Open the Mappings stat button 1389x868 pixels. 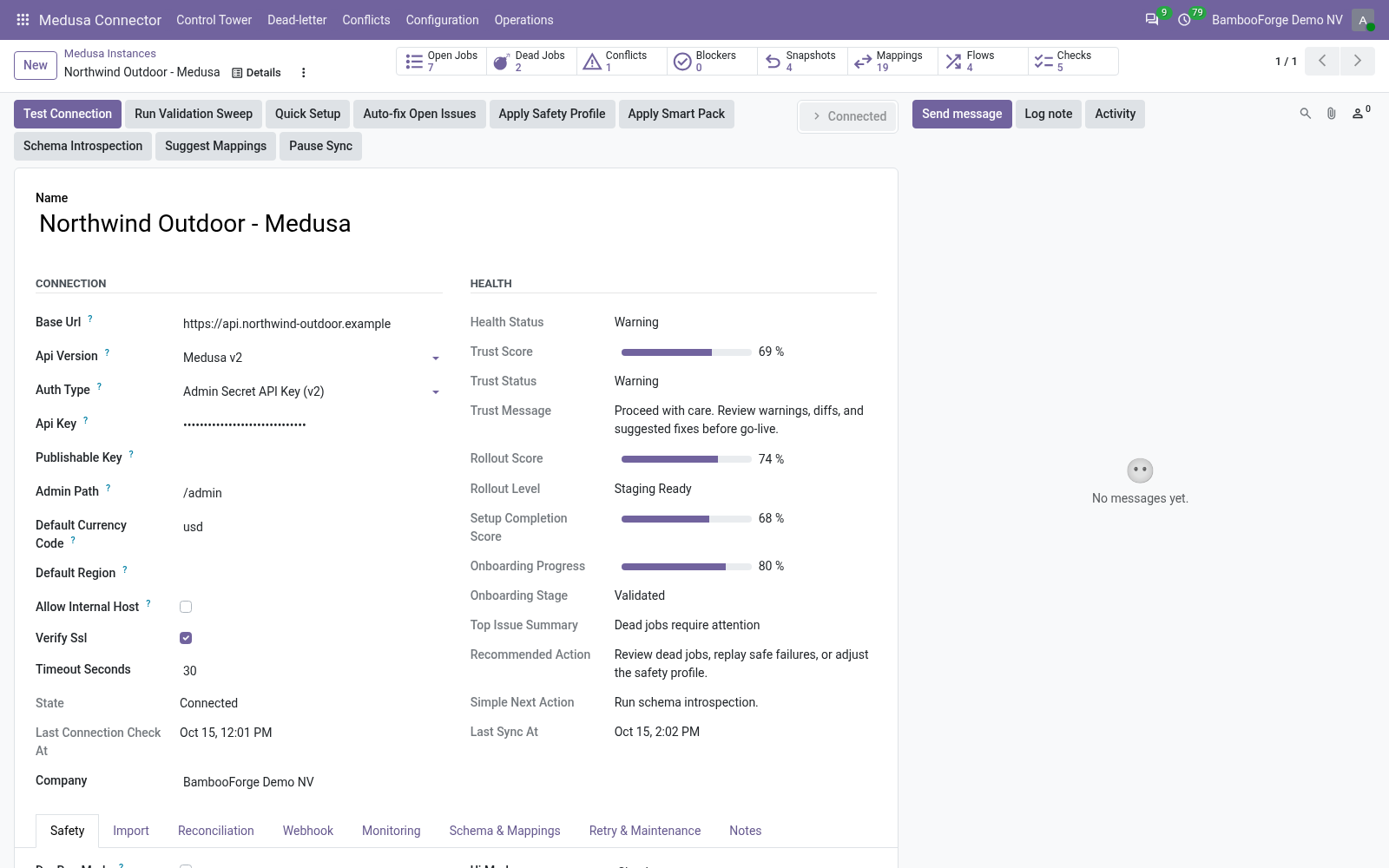pos(893,62)
